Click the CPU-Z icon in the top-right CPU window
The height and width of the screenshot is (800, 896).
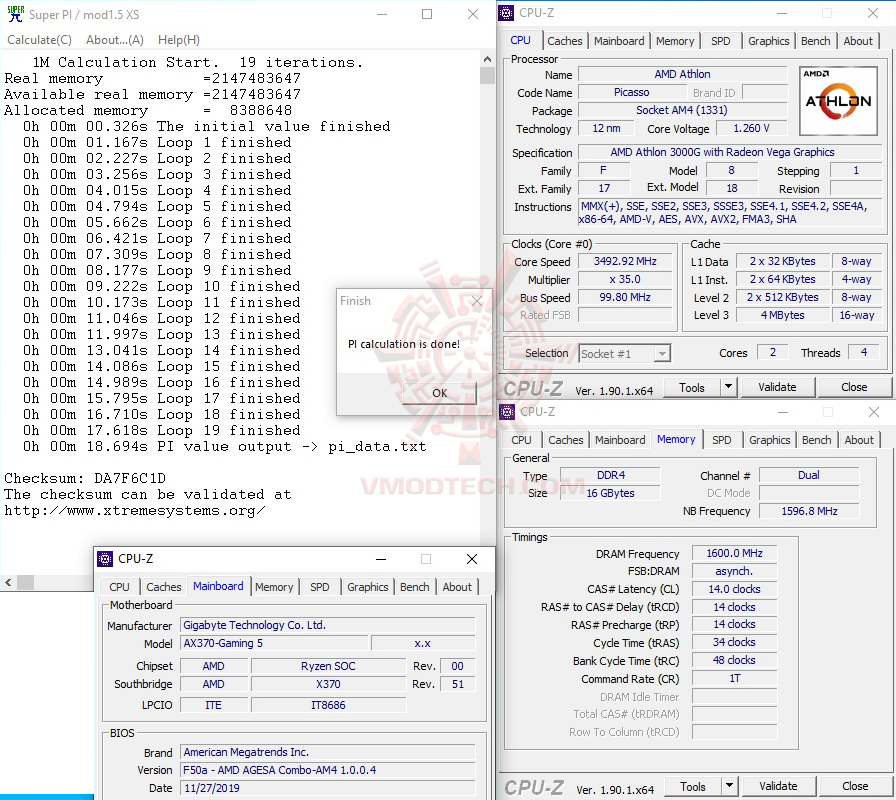point(506,13)
